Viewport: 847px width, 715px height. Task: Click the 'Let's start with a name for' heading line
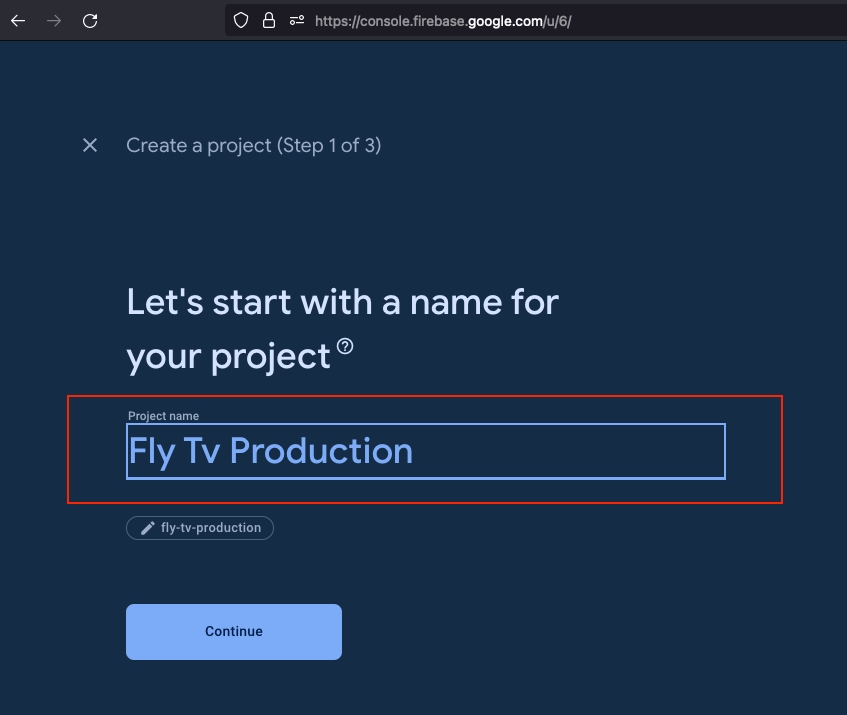tap(342, 301)
